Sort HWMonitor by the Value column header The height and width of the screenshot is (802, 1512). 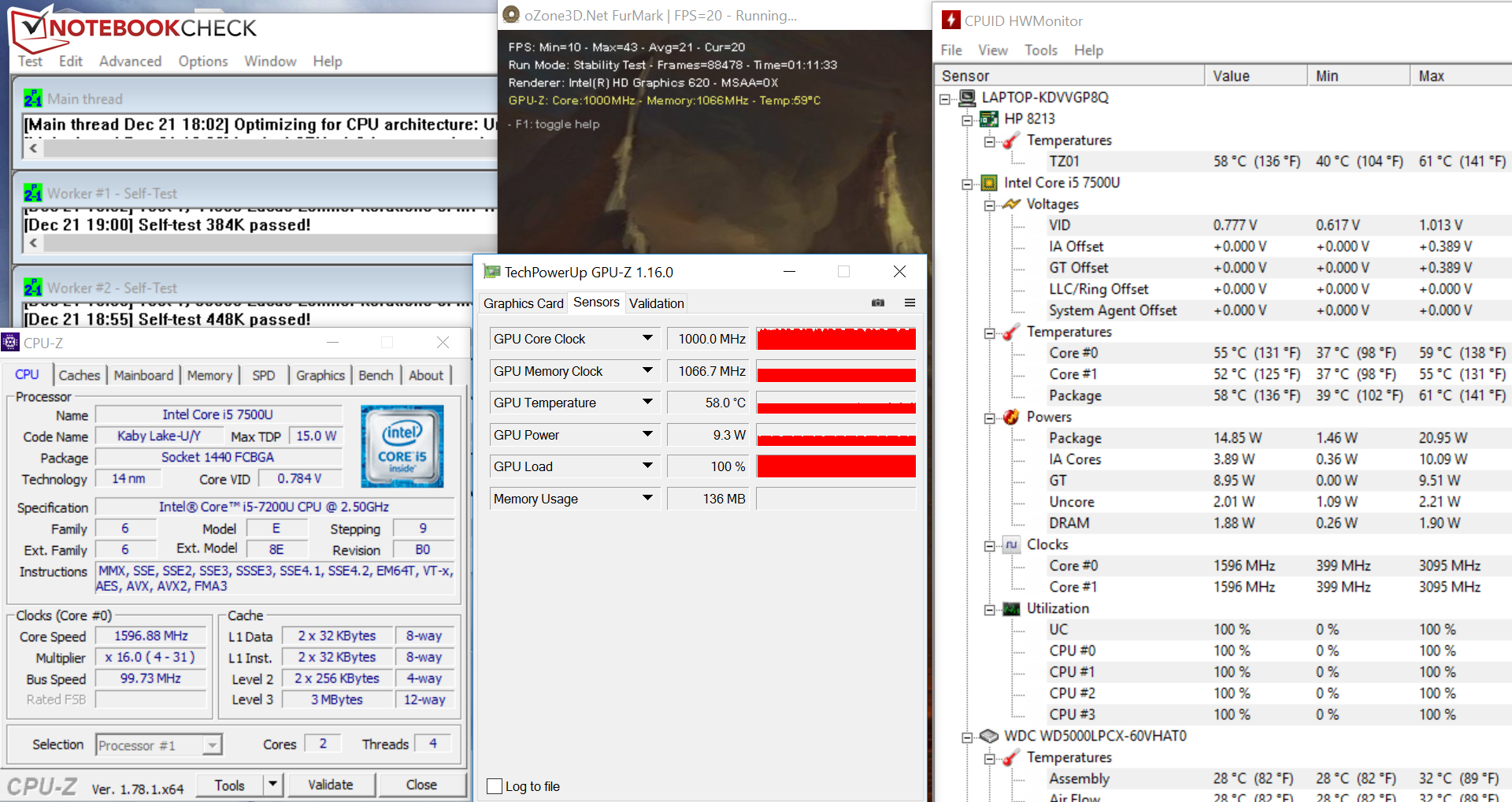pyautogui.click(x=1255, y=76)
